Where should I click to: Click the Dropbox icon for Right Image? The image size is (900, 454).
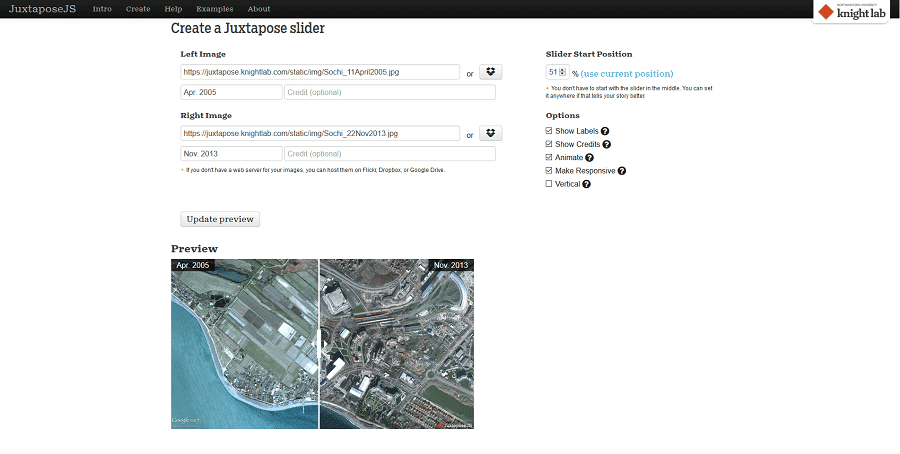(491, 133)
